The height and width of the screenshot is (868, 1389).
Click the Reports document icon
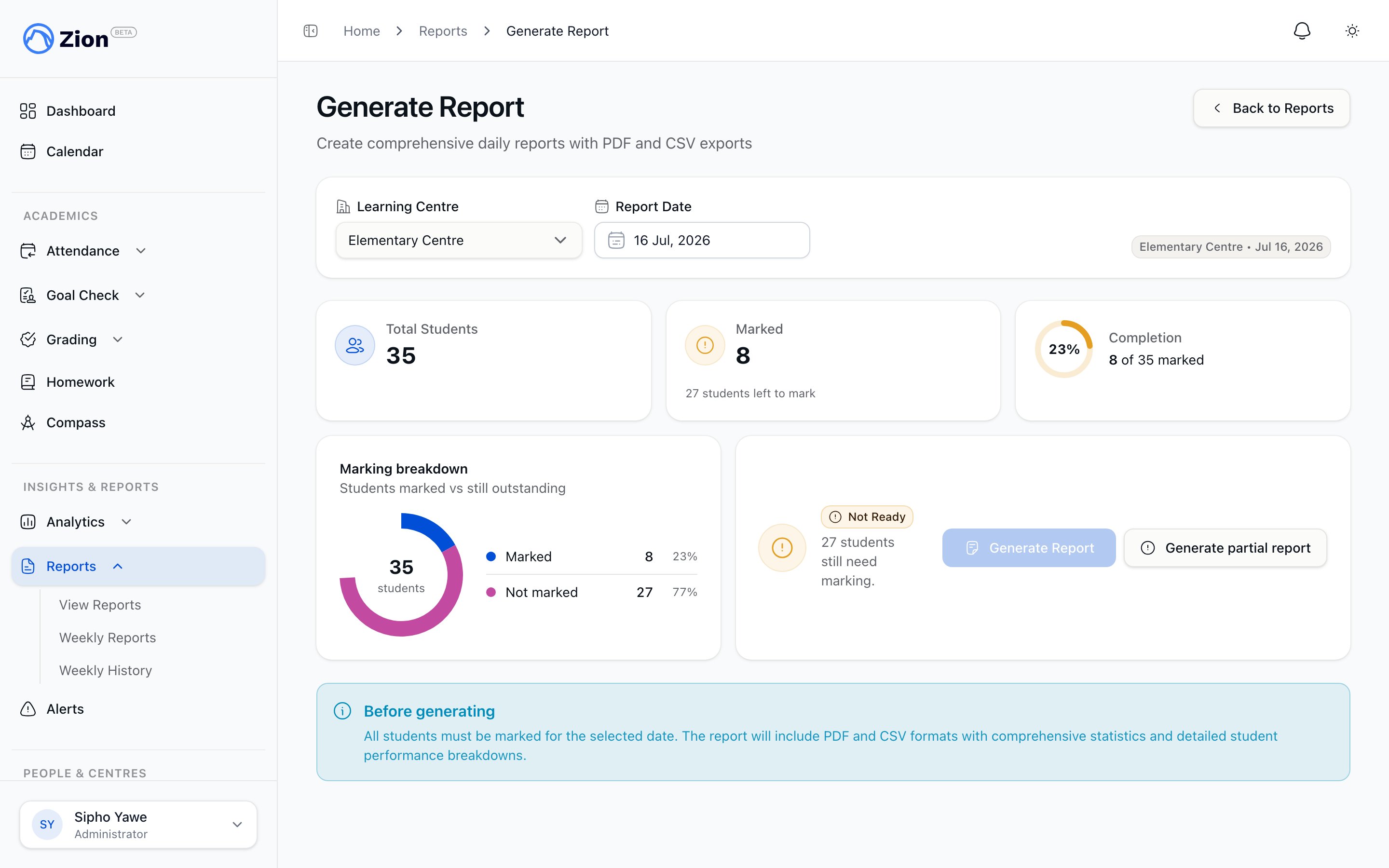coord(27,566)
